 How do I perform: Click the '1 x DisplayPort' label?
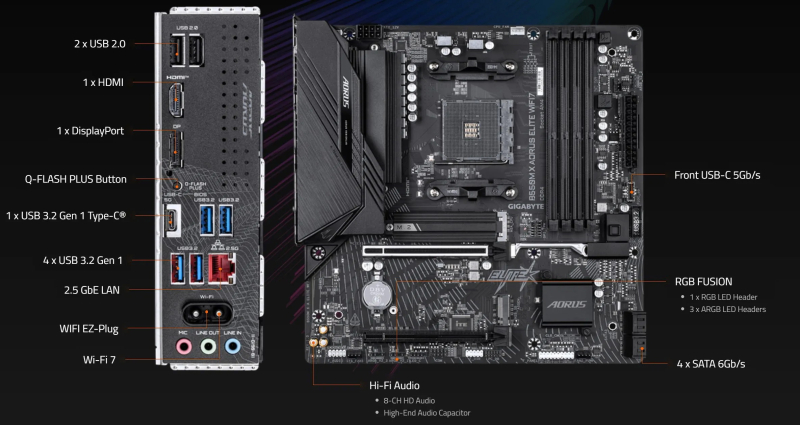coord(90,131)
